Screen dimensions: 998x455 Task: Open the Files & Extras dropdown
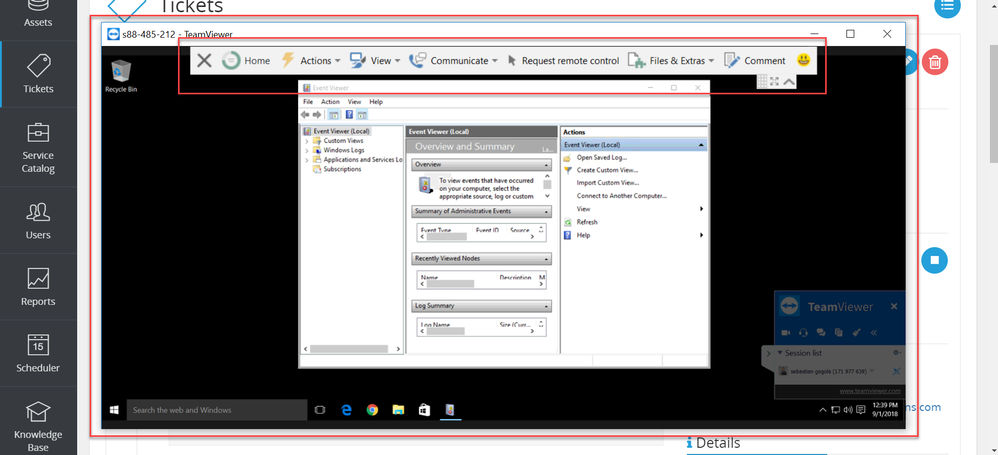pos(671,60)
